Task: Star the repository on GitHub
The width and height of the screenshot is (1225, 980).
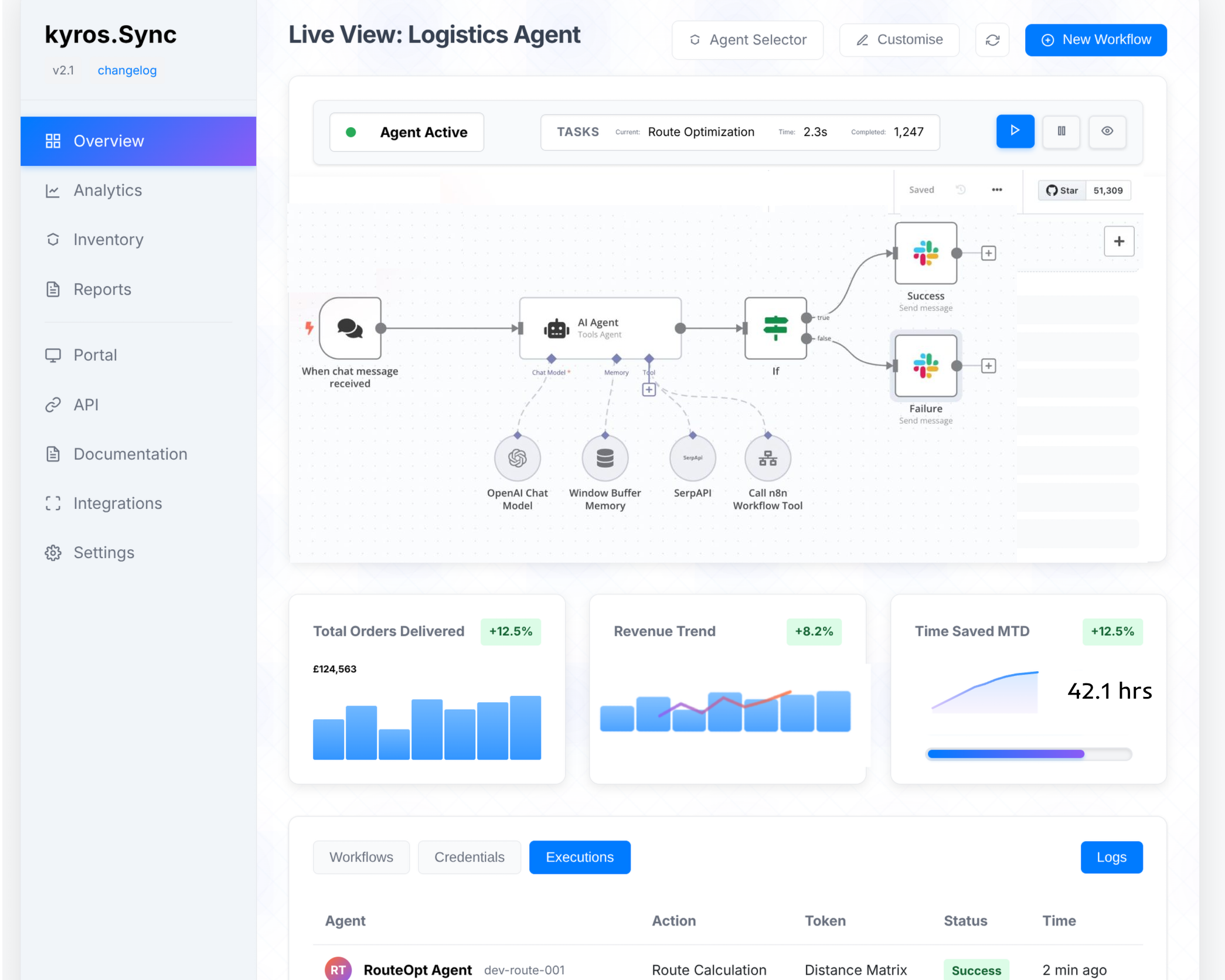Action: pos(1061,190)
